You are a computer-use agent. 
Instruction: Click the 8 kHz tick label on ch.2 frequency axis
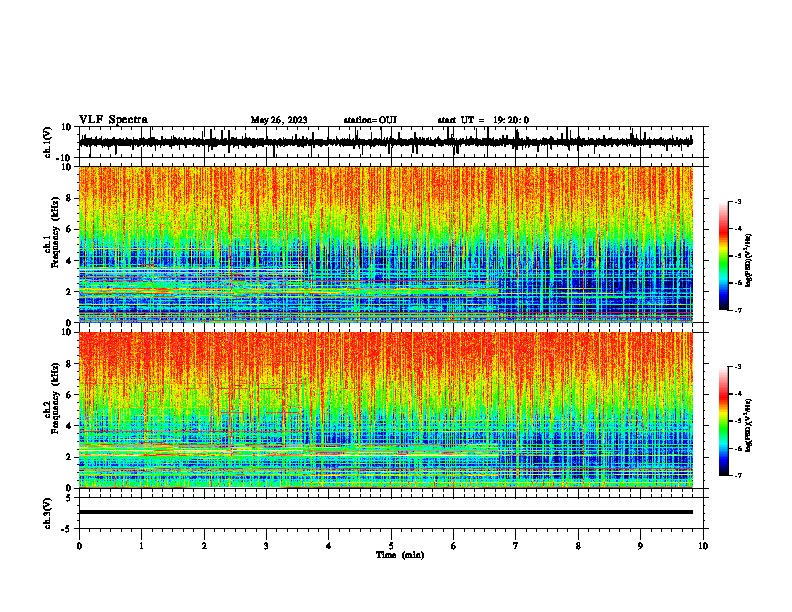(69, 364)
